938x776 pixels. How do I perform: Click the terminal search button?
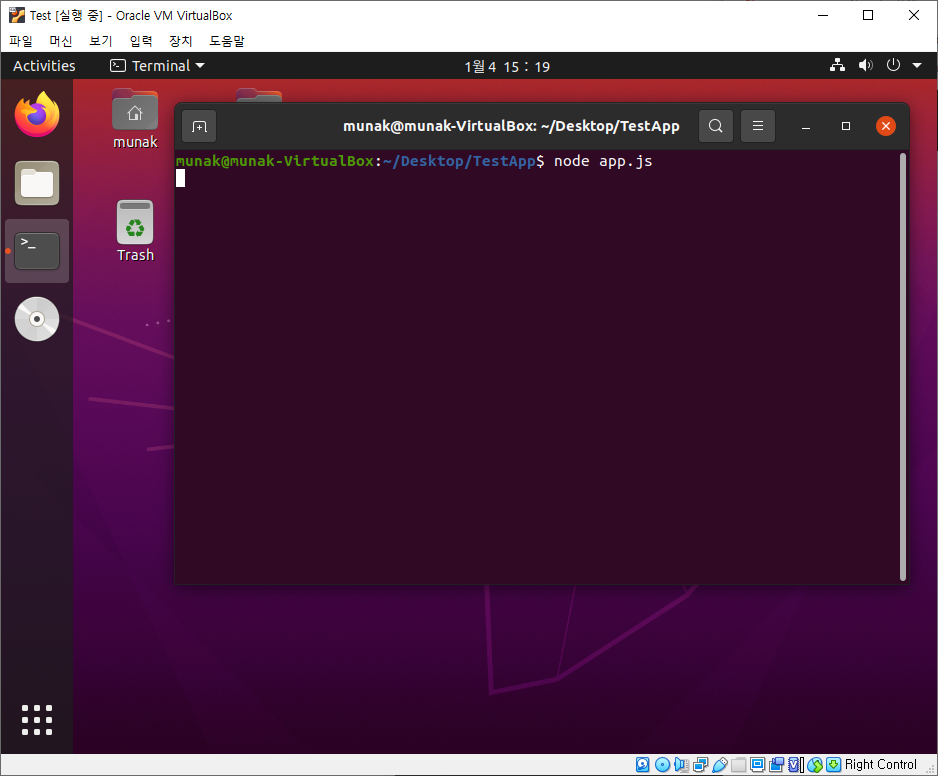pyautogui.click(x=715, y=126)
